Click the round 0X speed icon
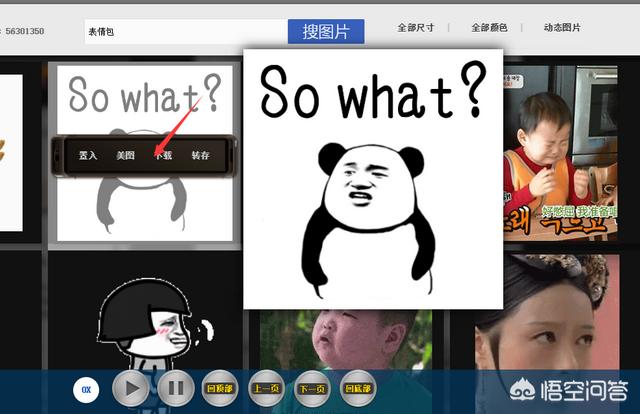Image resolution: width=640 pixels, height=414 pixels. [86, 389]
